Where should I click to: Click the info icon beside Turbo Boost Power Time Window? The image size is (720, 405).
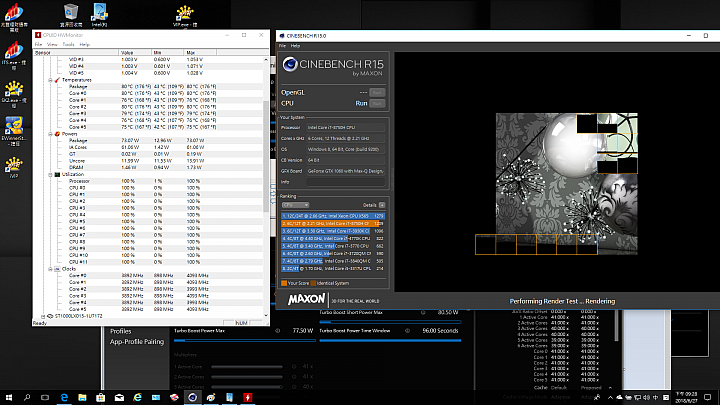407,331
